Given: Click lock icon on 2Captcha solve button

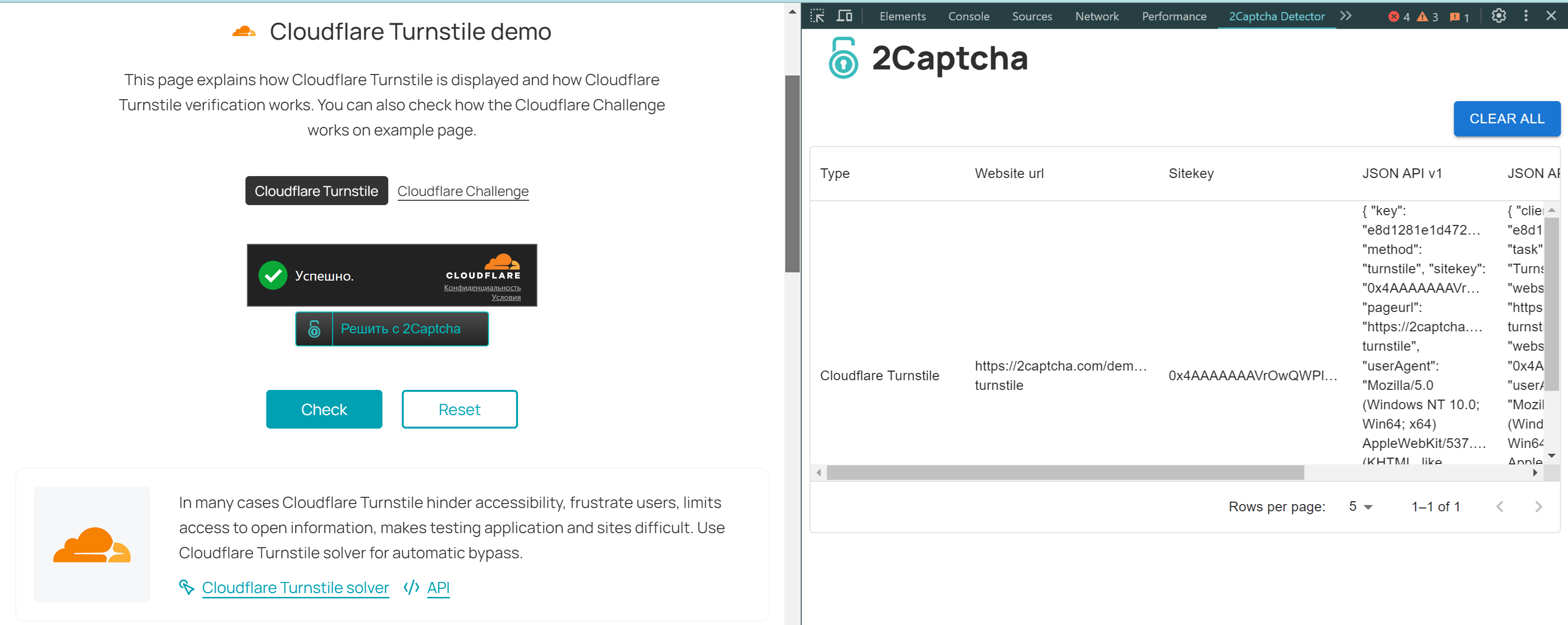Looking at the screenshot, I should tap(314, 329).
